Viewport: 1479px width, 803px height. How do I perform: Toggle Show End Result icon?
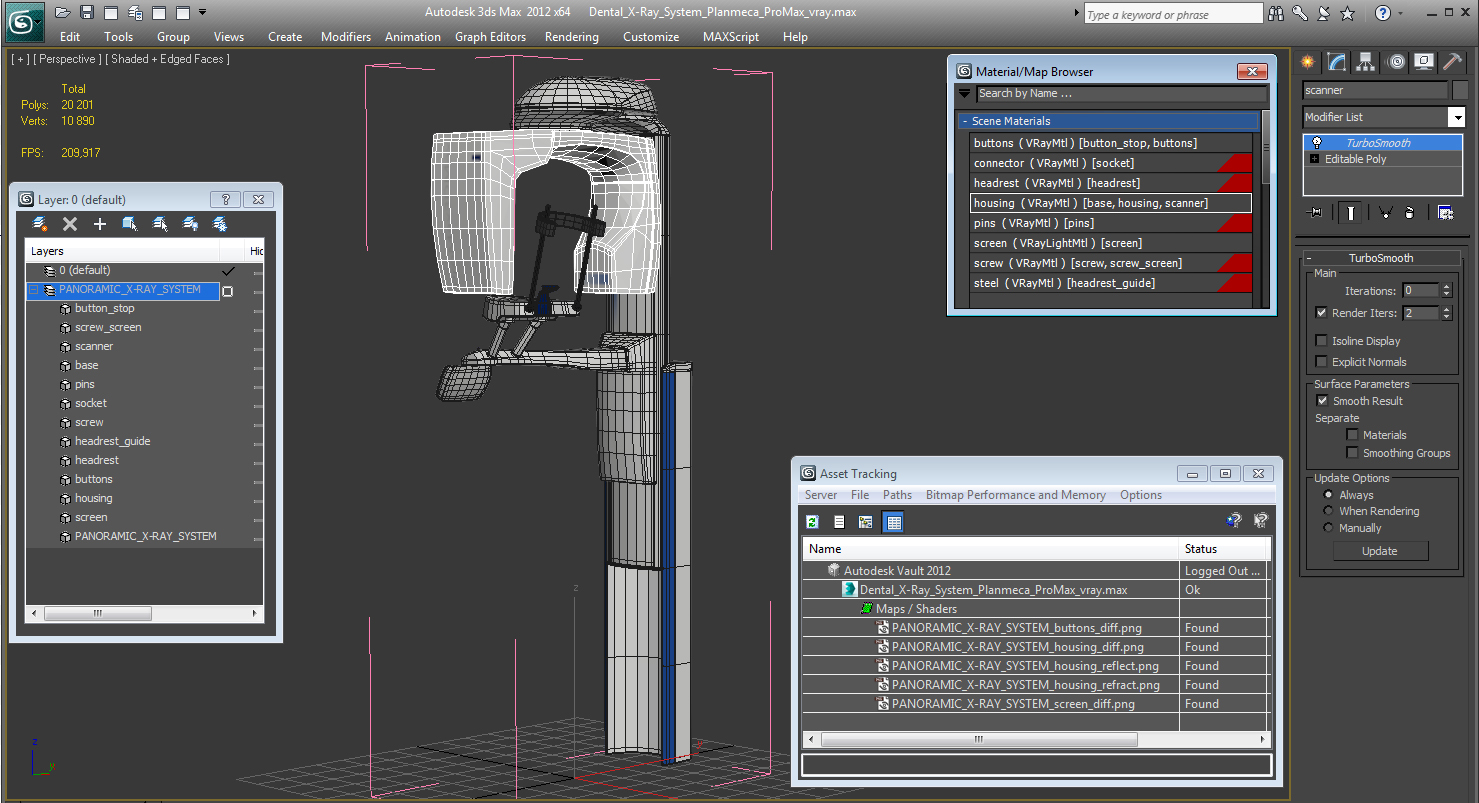[1351, 212]
